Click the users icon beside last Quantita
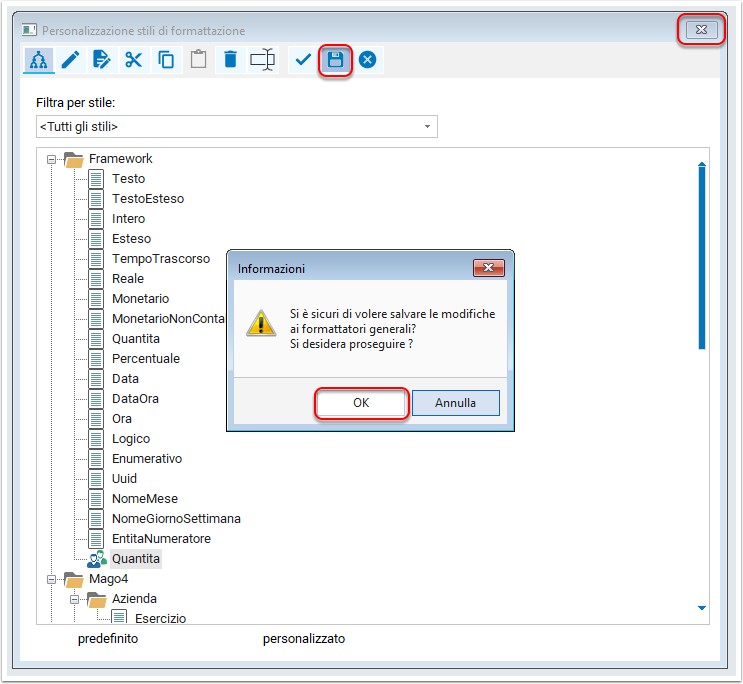 (x=97, y=559)
